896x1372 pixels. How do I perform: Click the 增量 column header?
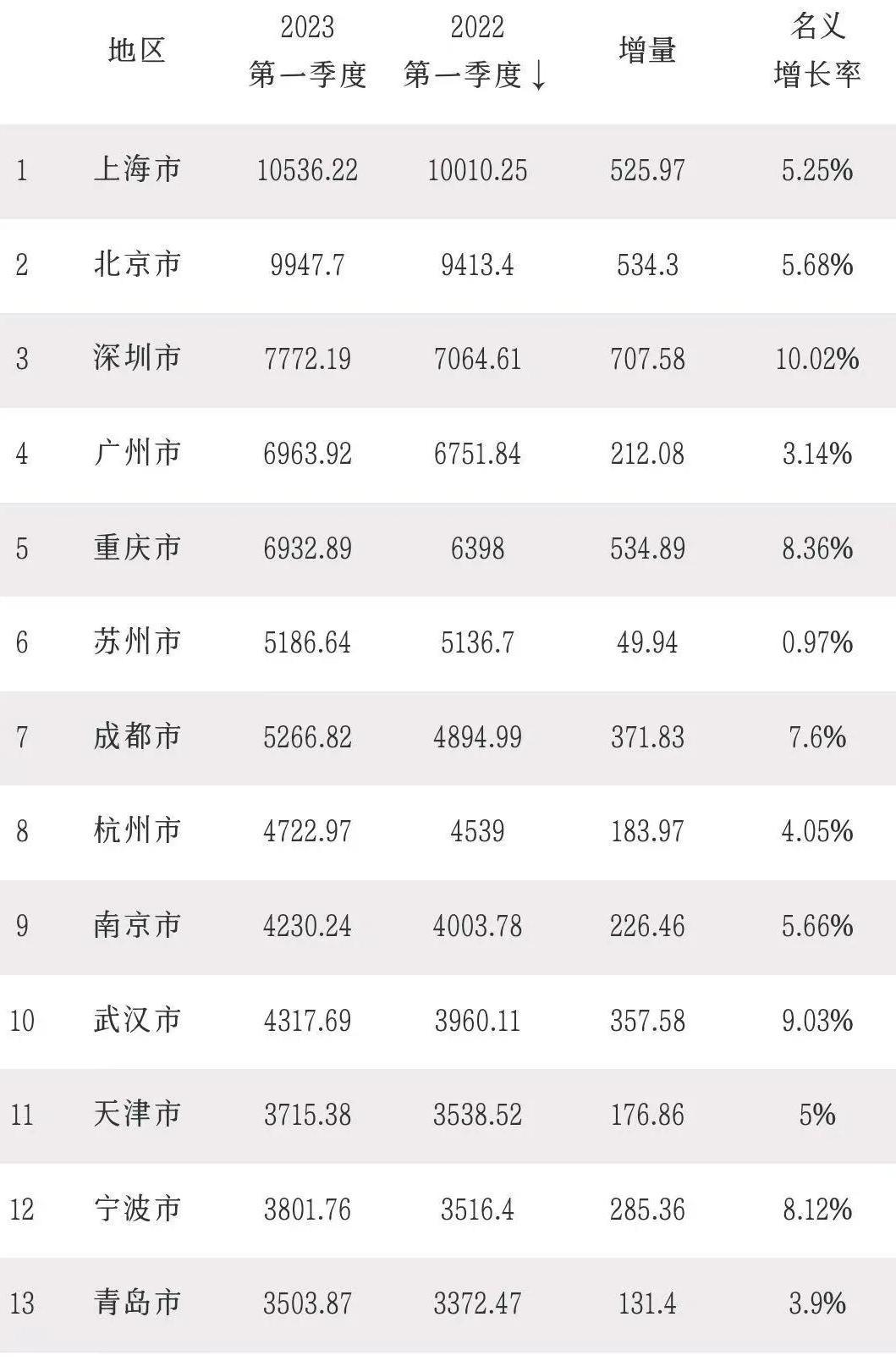pyautogui.click(x=647, y=50)
